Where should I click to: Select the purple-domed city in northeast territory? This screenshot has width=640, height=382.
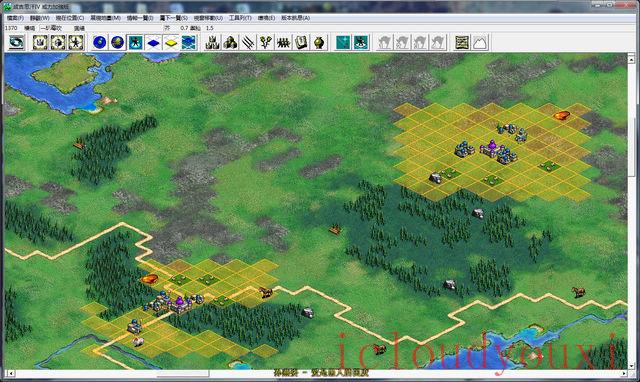(491, 149)
